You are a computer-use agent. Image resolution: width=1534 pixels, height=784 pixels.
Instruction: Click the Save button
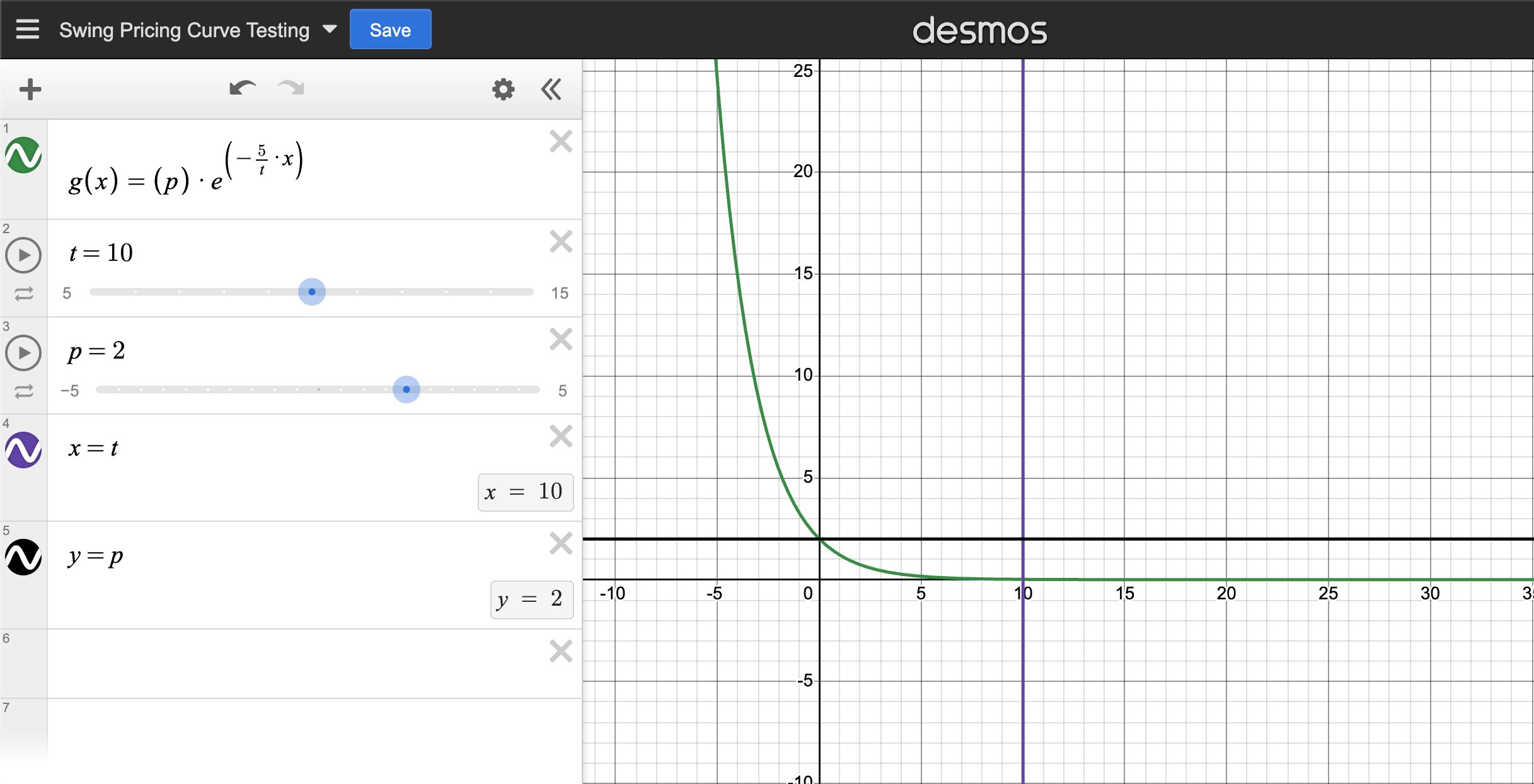tap(390, 30)
